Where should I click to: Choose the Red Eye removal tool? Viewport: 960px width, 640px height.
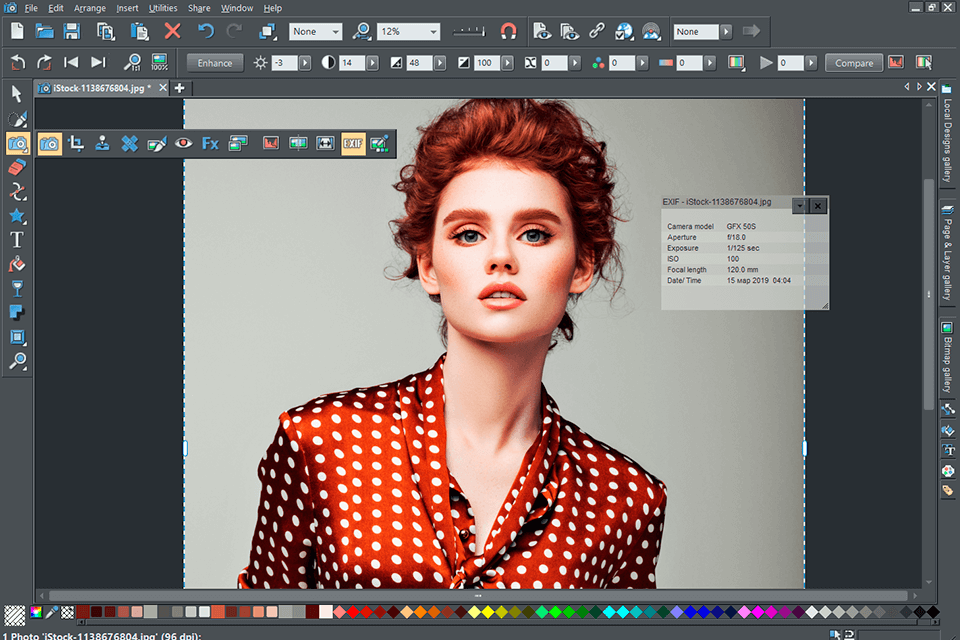tap(183, 144)
